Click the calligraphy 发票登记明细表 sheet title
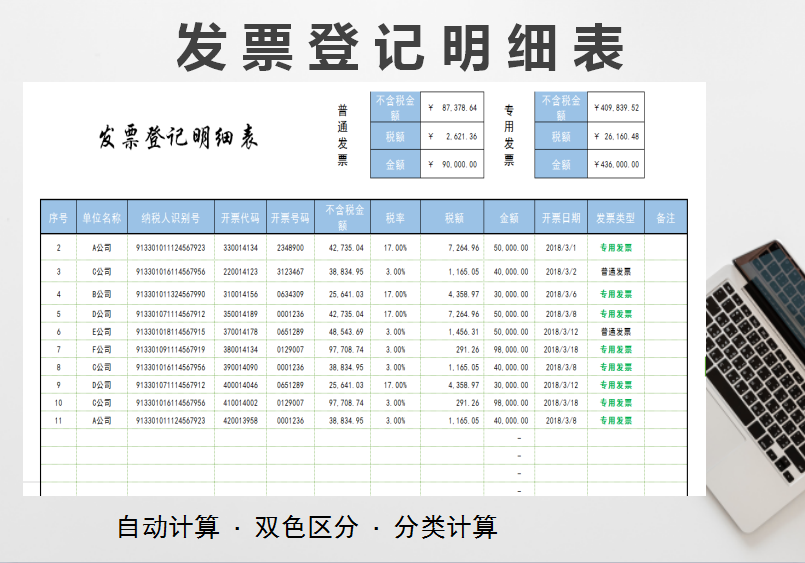Viewport: 805px width, 563px height. tap(178, 137)
